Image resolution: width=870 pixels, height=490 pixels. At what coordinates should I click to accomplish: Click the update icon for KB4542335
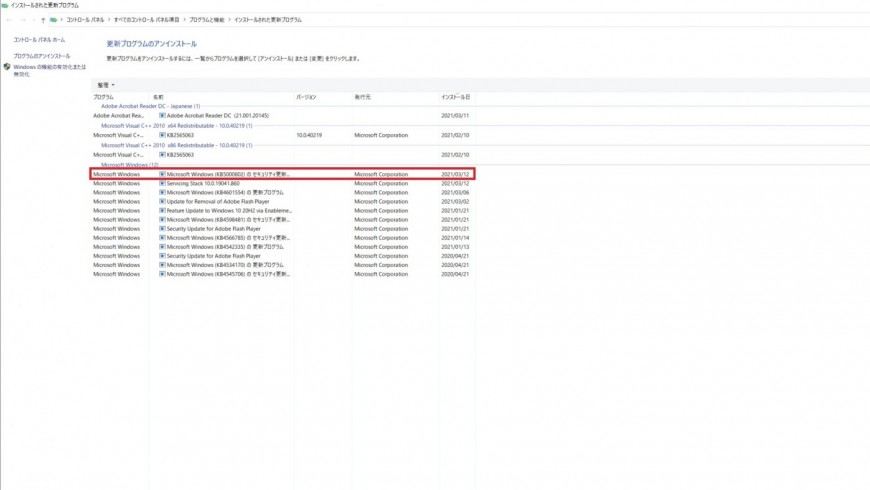point(162,247)
